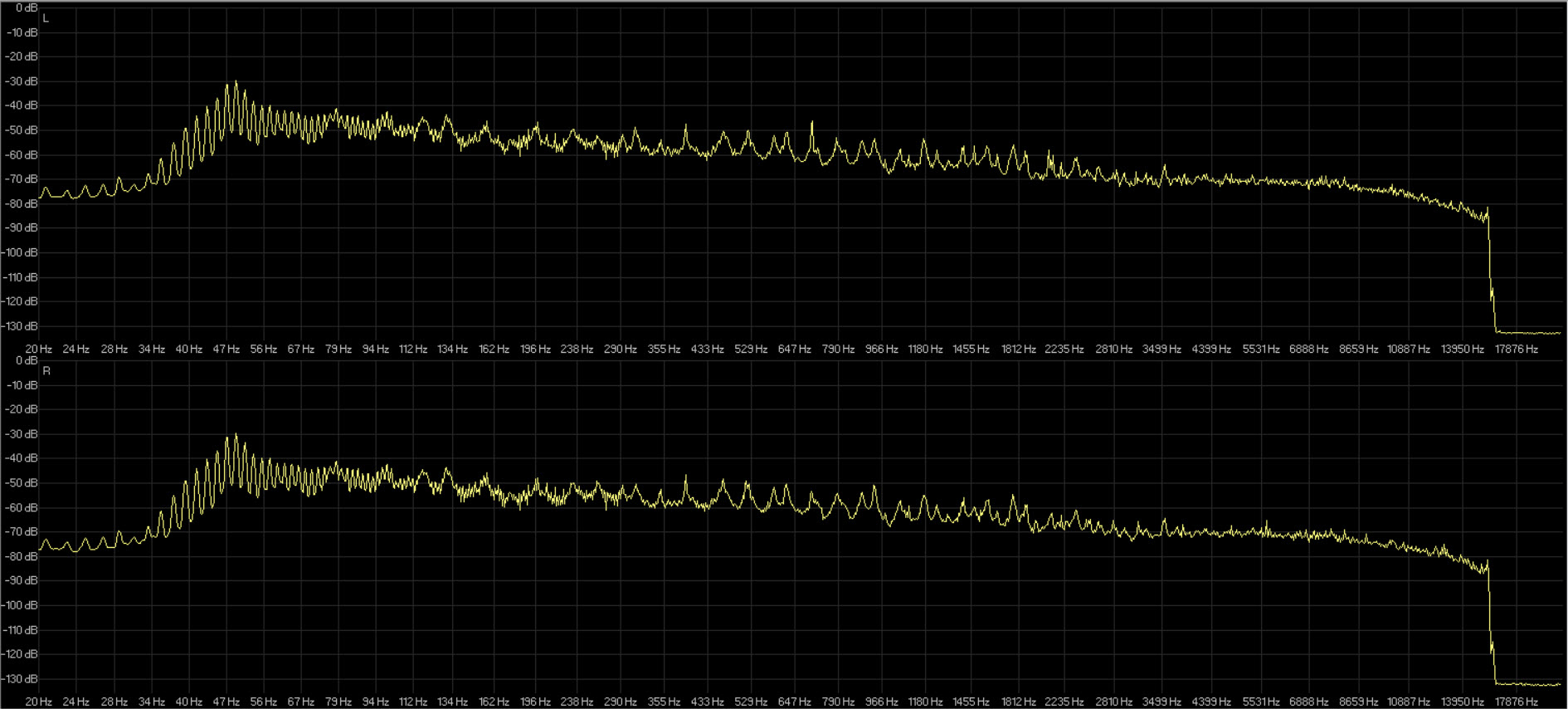Select the 0 dB label on L channel
The width and height of the screenshot is (1568, 709).
click(x=27, y=8)
